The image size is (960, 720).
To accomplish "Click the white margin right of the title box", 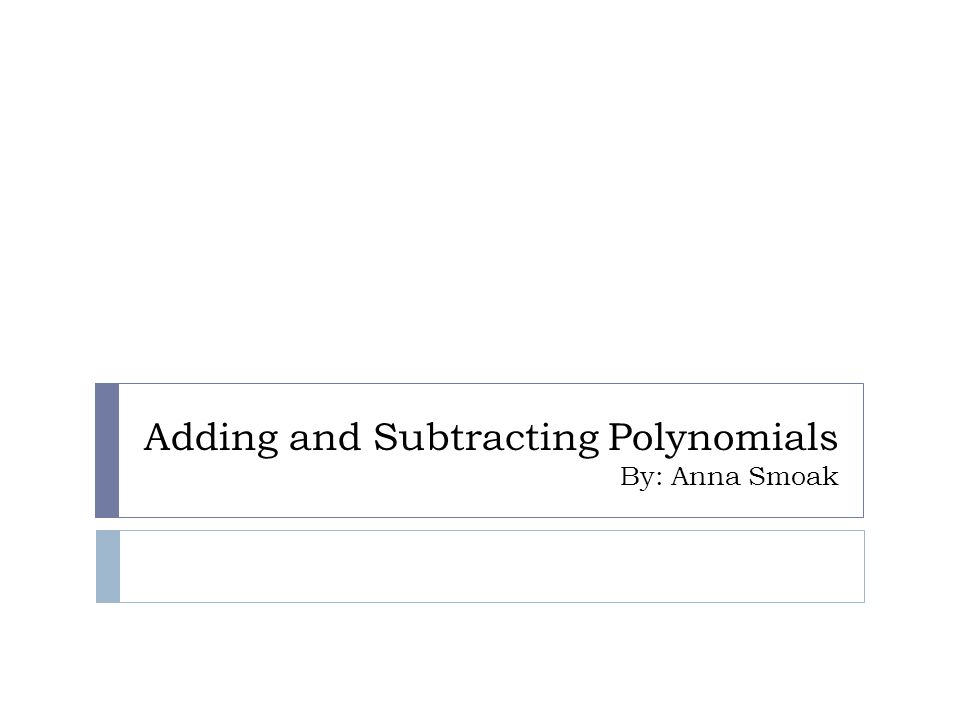I will coord(912,450).
